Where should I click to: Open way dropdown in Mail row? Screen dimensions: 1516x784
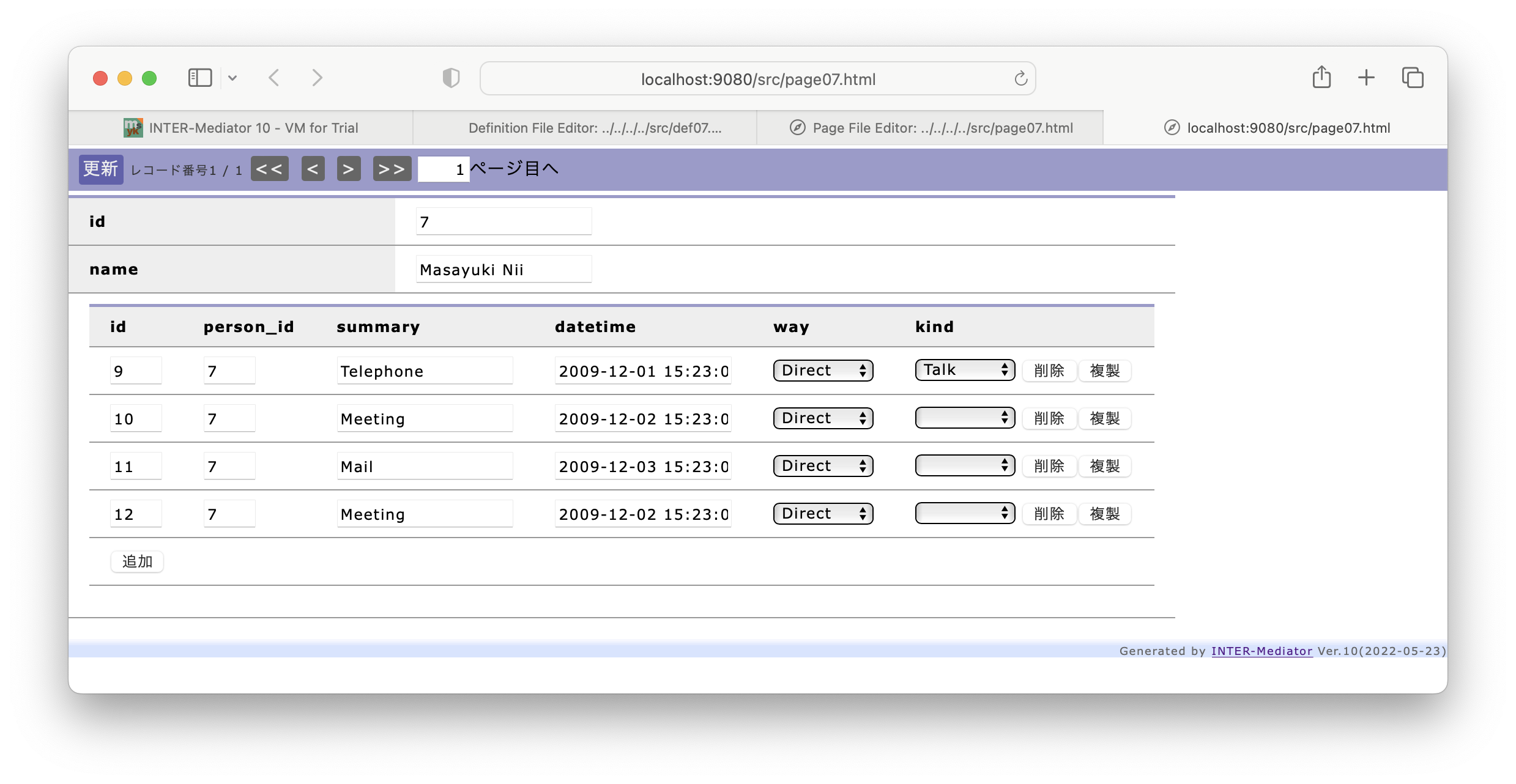pyautogui.click(x=823, y=466)
